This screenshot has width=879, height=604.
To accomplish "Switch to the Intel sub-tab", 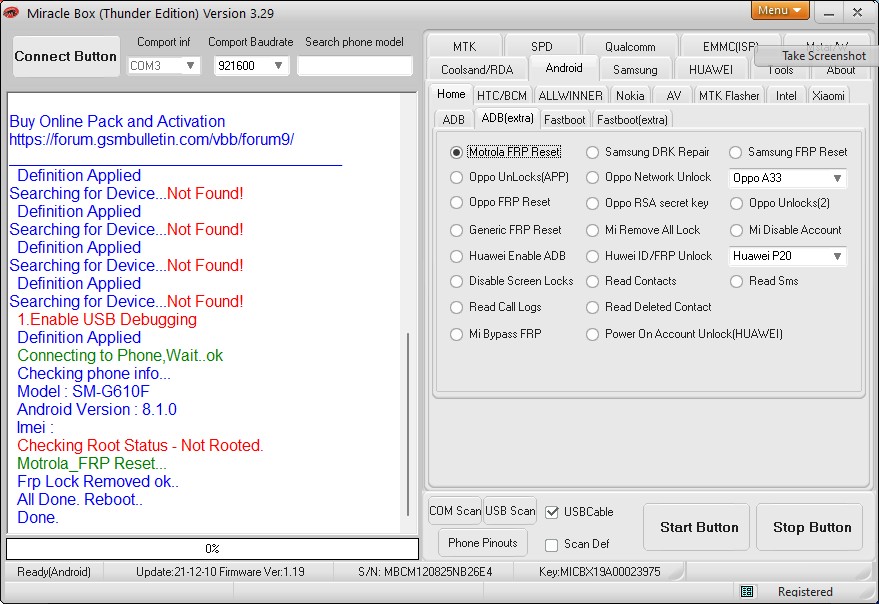I will [786, 96].
